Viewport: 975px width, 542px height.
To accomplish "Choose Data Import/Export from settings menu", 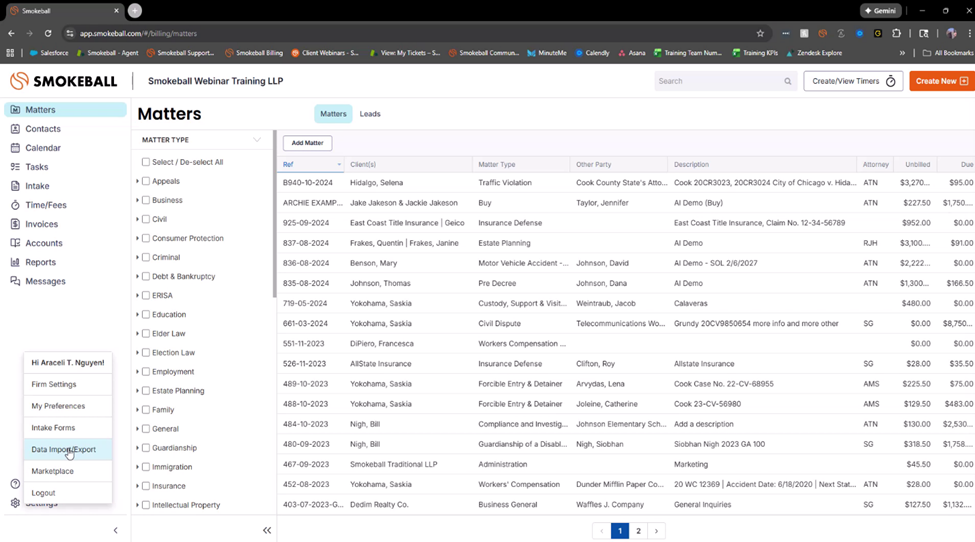I will pos(63,450).
